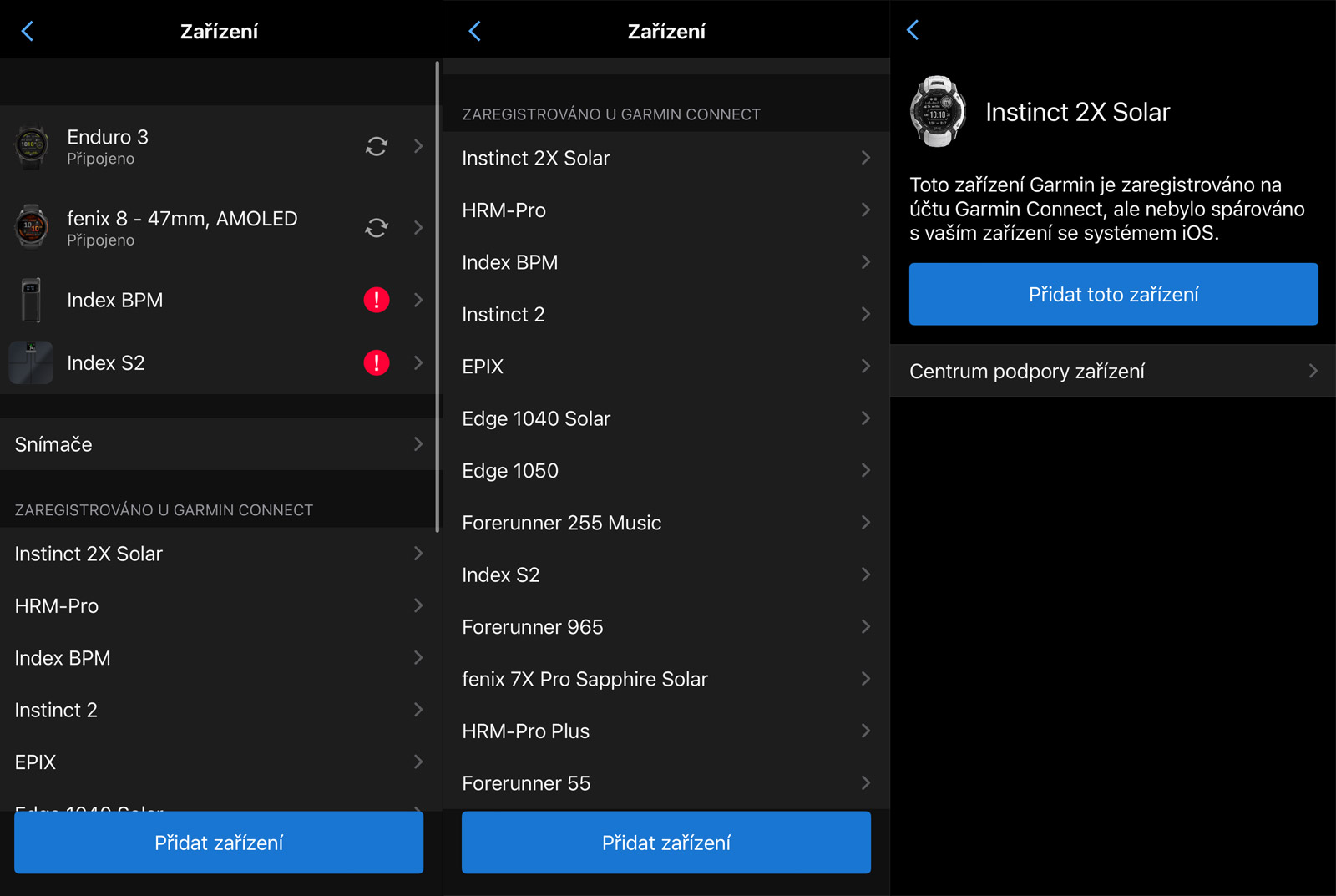This screenshot has height=896, width=1336.
Task: Expand chevron next to Centrum podpory zařízení
Action: click(x=1313, y=371)
